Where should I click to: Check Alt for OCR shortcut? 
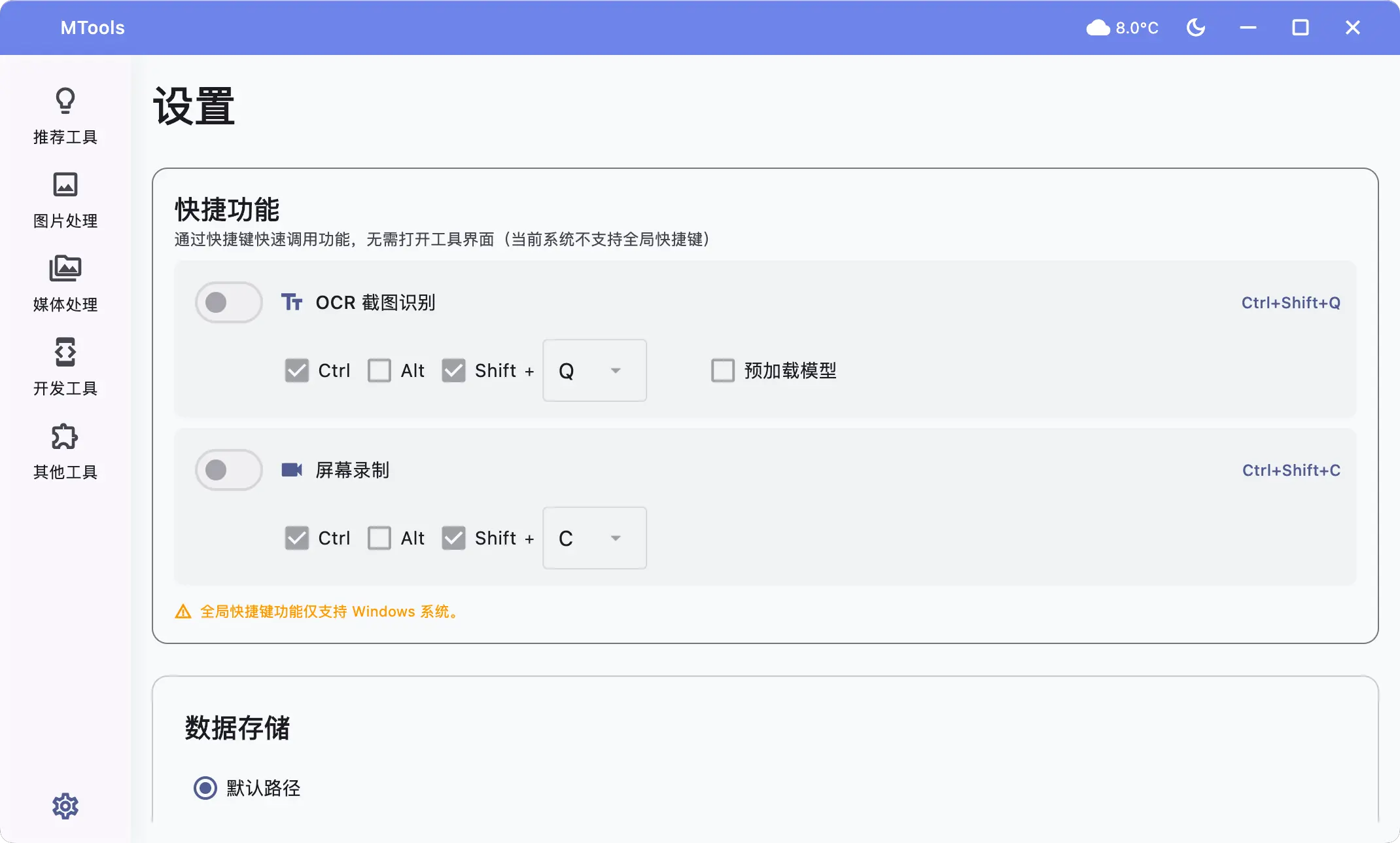pos(379,370)
